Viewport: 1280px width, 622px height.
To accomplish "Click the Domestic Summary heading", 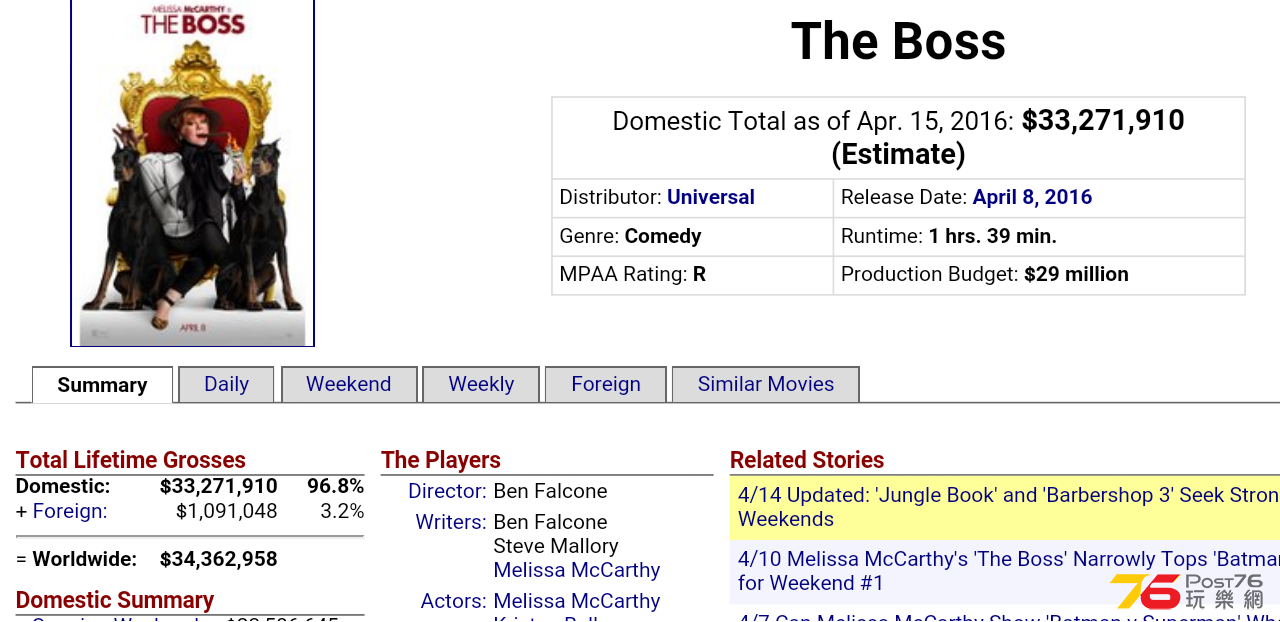I will (x=115, y=600).
